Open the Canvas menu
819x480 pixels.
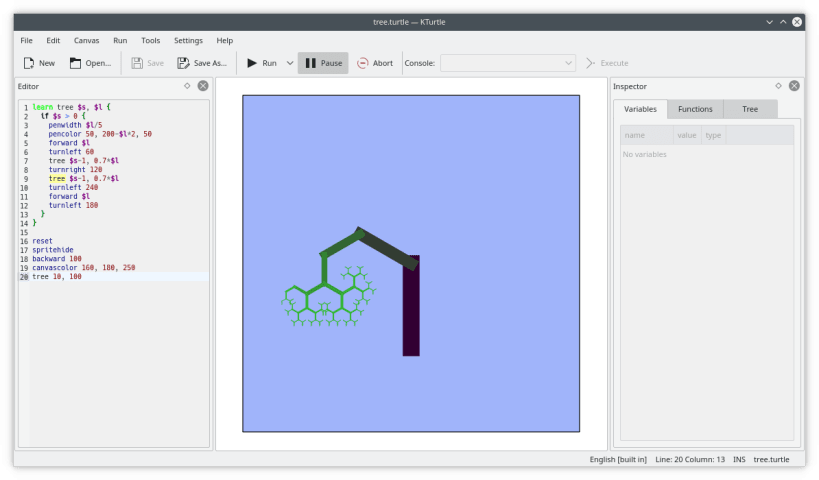[86, 40]
